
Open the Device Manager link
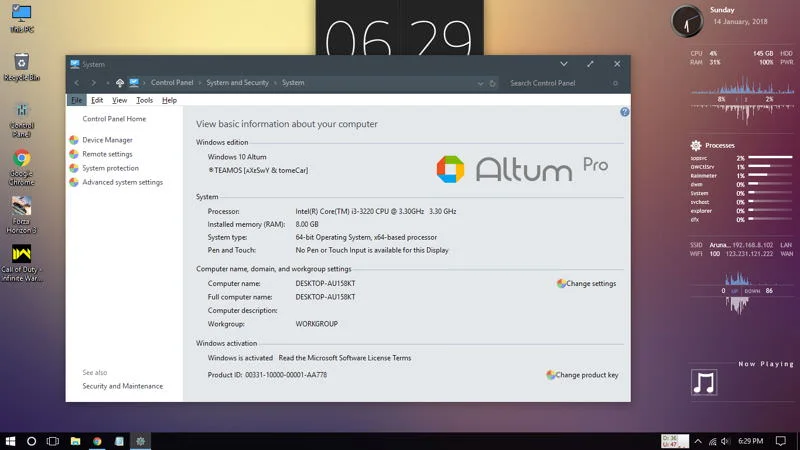coord(107,140)
